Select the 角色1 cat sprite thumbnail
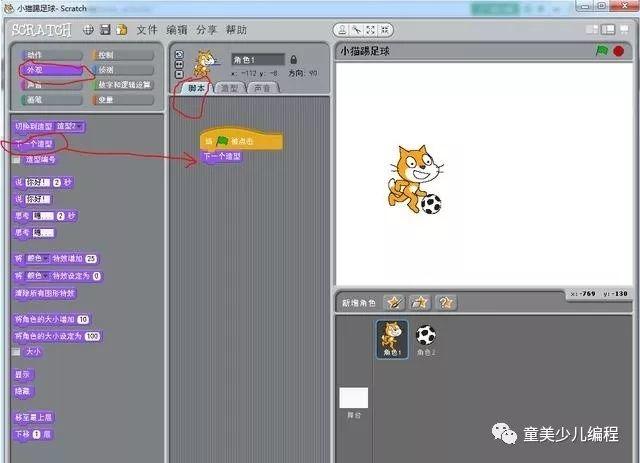The width and height of the screenshot is (640, 463). (392, 339)
